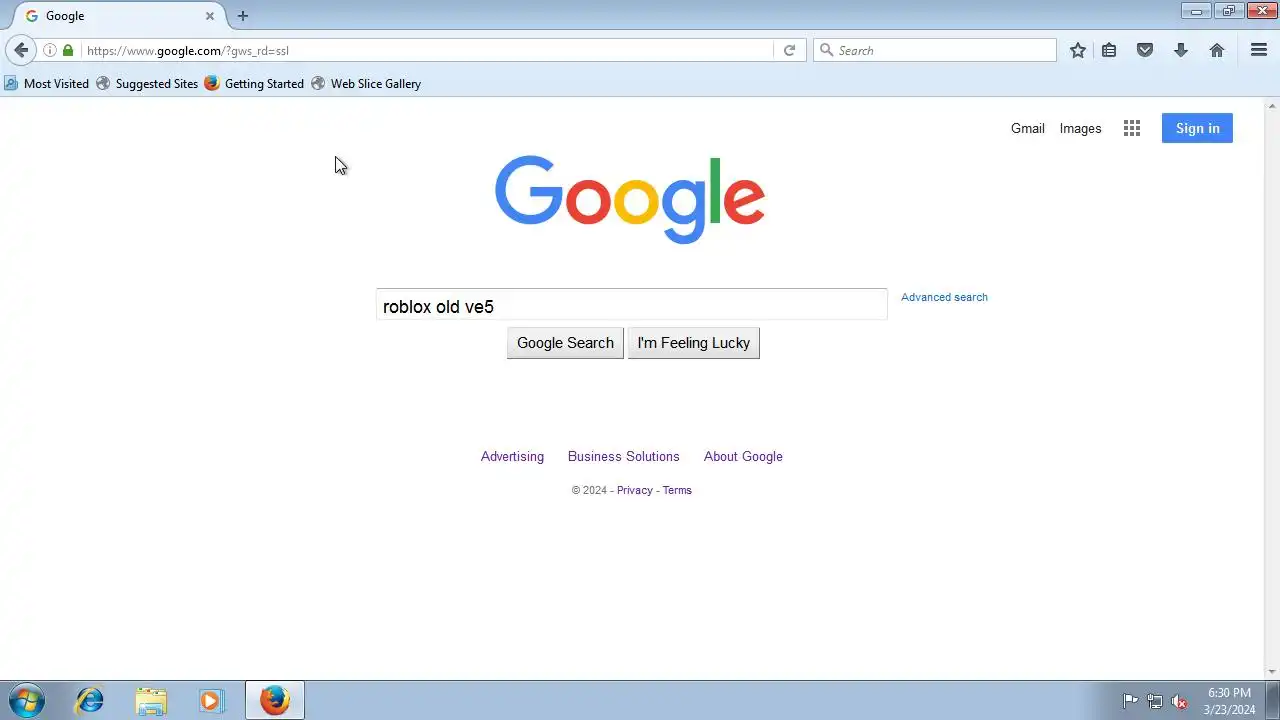Open Suggested Sites bookmark
Image resolution: width=1280 pixels, height=720 pixels.
pos(147,84)
